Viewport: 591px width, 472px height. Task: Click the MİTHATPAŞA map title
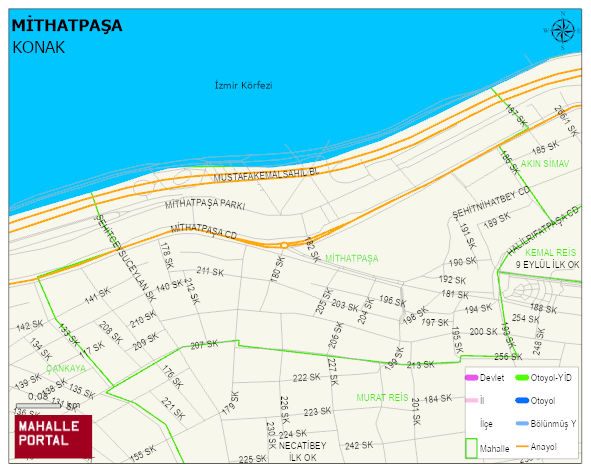click(67, 26)
